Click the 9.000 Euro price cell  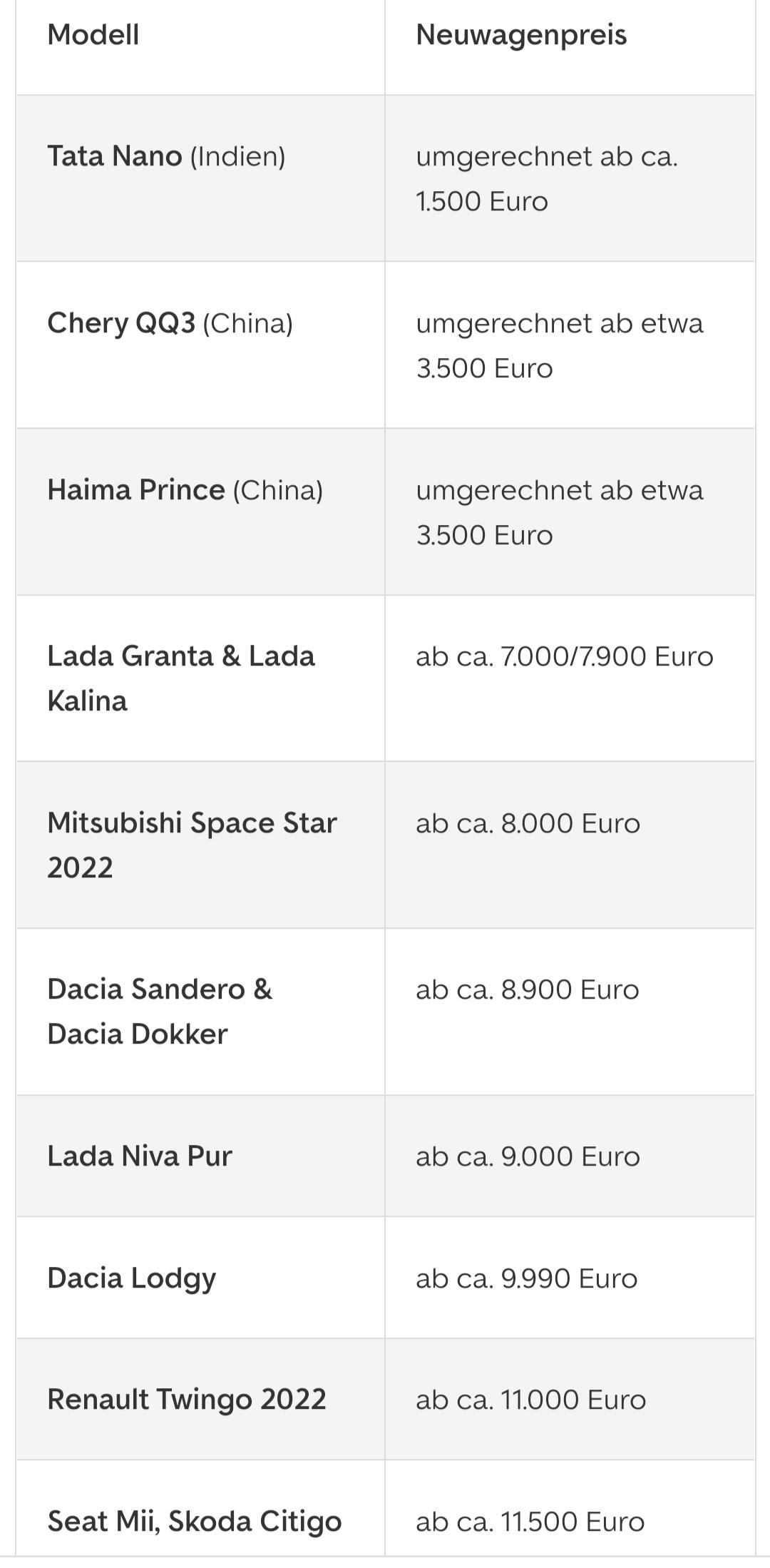click(x=528, y=1156)
